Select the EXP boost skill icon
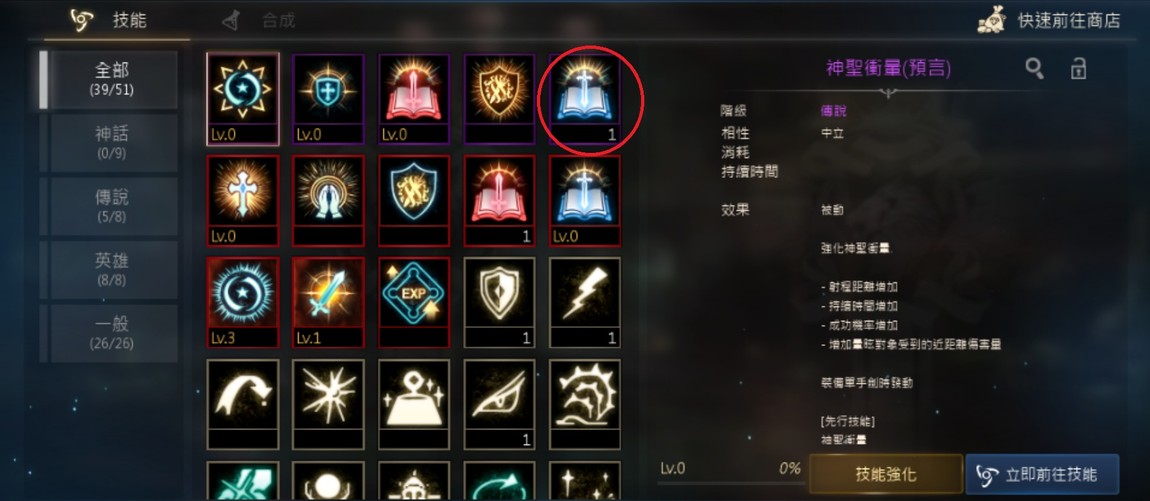 pyautogui.click(x=414, y=301)
